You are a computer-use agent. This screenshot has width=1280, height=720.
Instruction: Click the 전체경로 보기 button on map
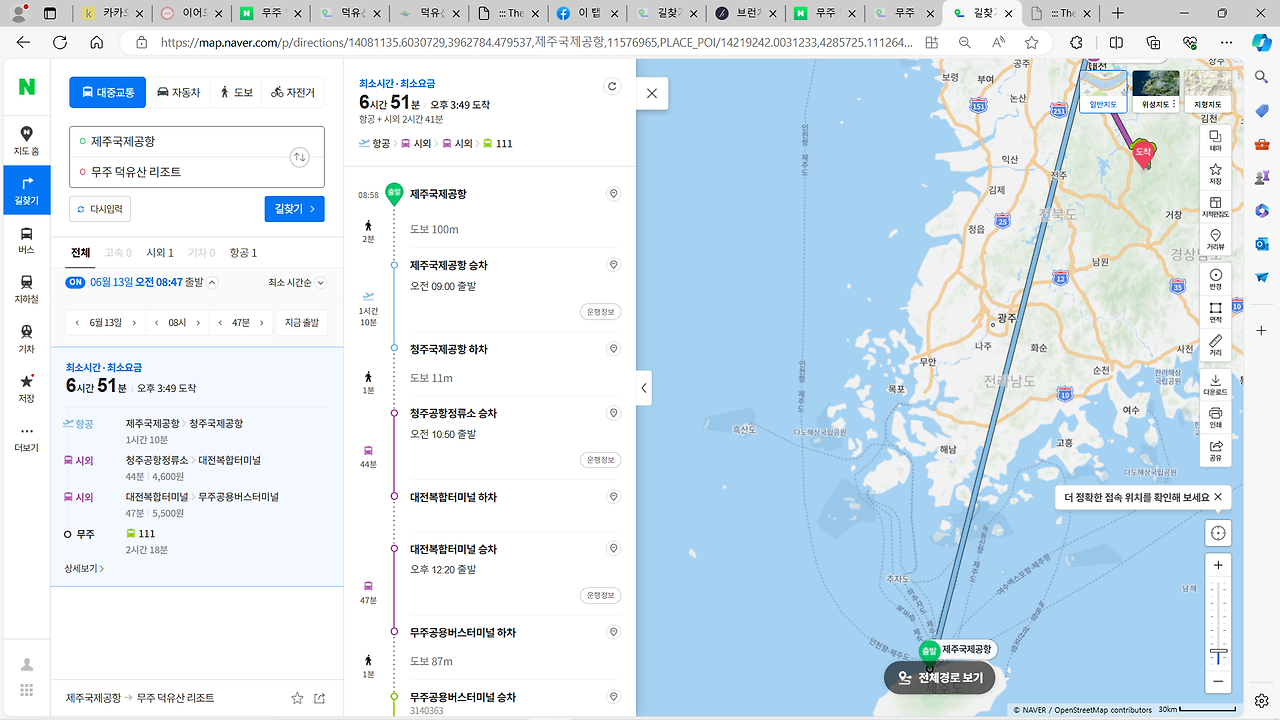pyautogui.click(x=939, y=677)
